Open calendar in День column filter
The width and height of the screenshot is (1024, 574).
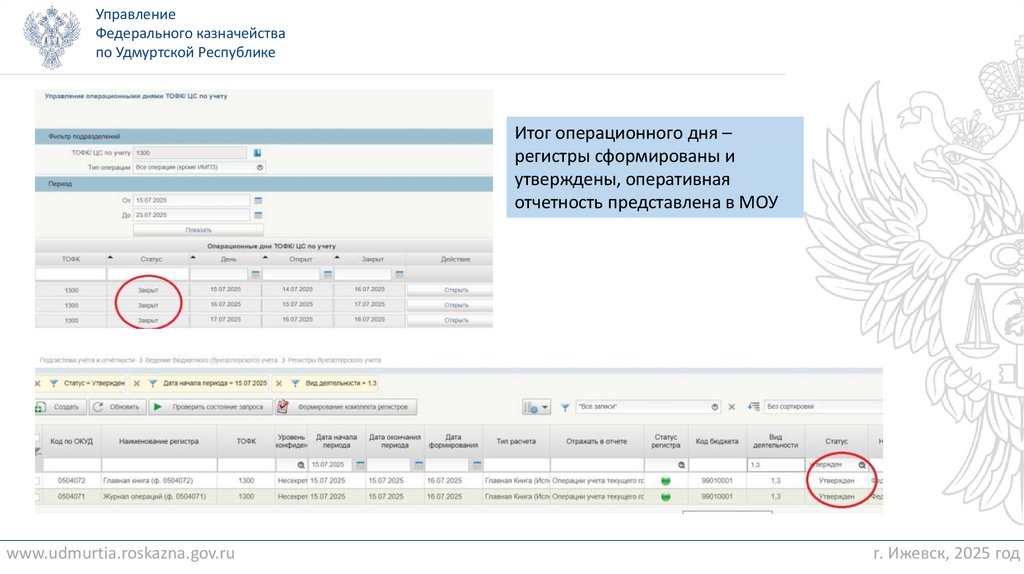click(255, 274)
